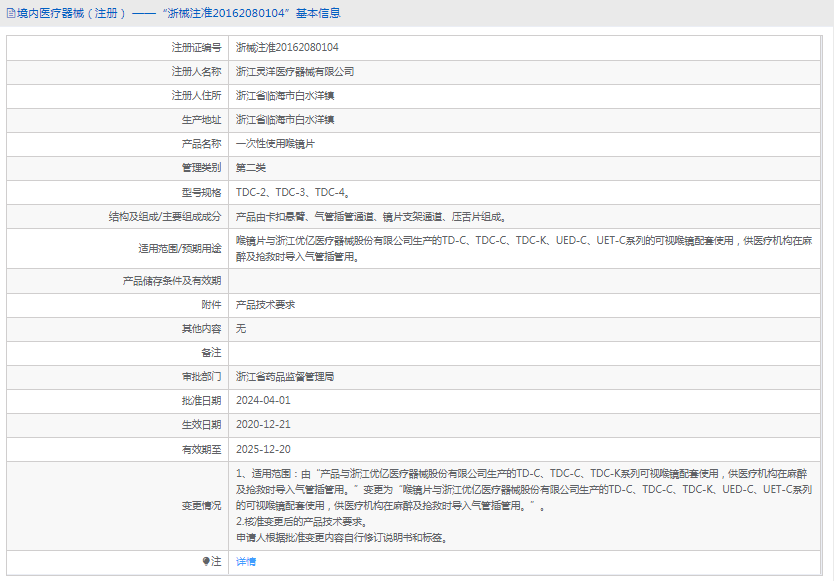This screenshot has height=581, width=834.
Task: Click the 产品储存条件及有效期 label
Action: tap(172, 280)
